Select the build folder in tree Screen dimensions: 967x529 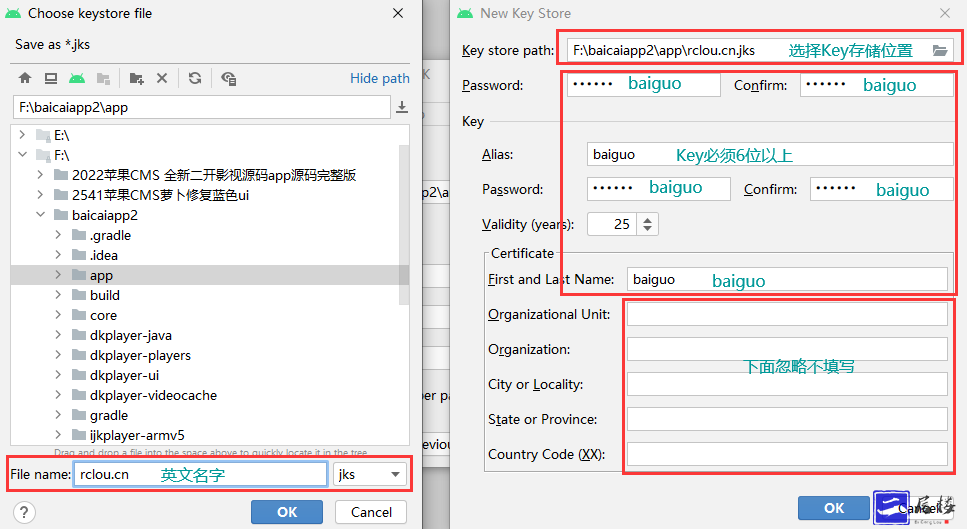(x=104, y=295)
